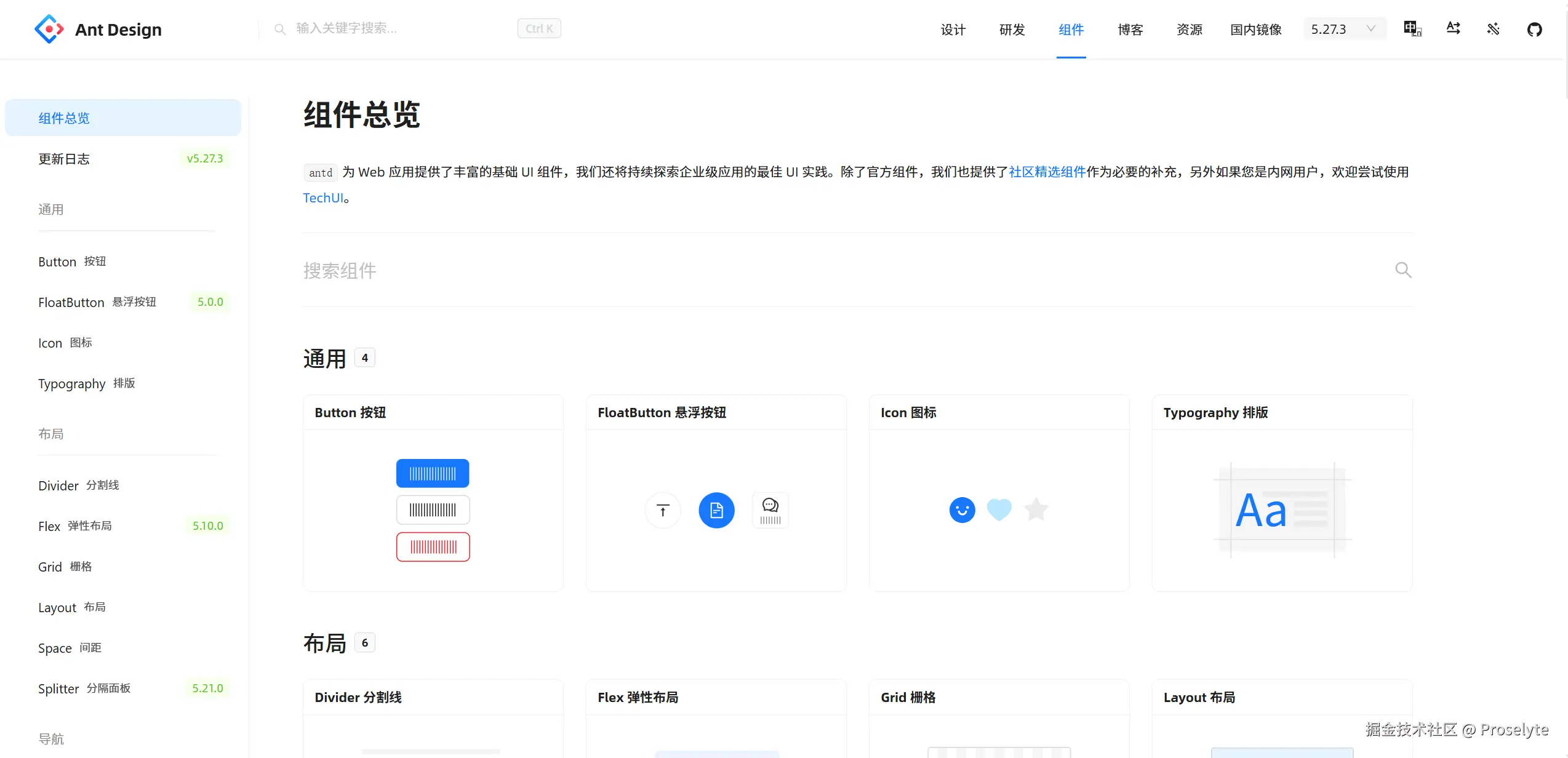Open the Divider 分割线 card
Viewport: 1568px width, 758px height.
[433, 719]
